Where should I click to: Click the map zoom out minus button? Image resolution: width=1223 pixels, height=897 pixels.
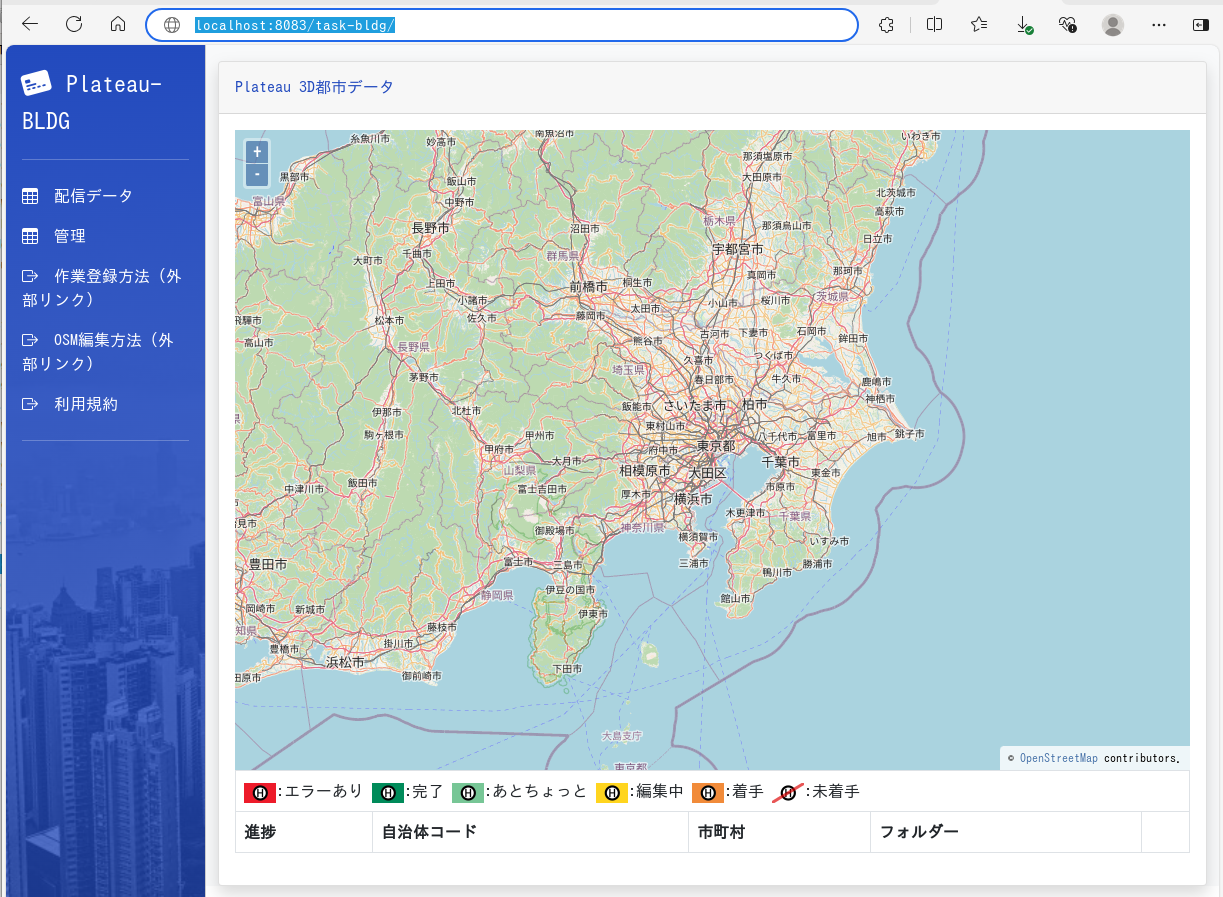[257, 175]
